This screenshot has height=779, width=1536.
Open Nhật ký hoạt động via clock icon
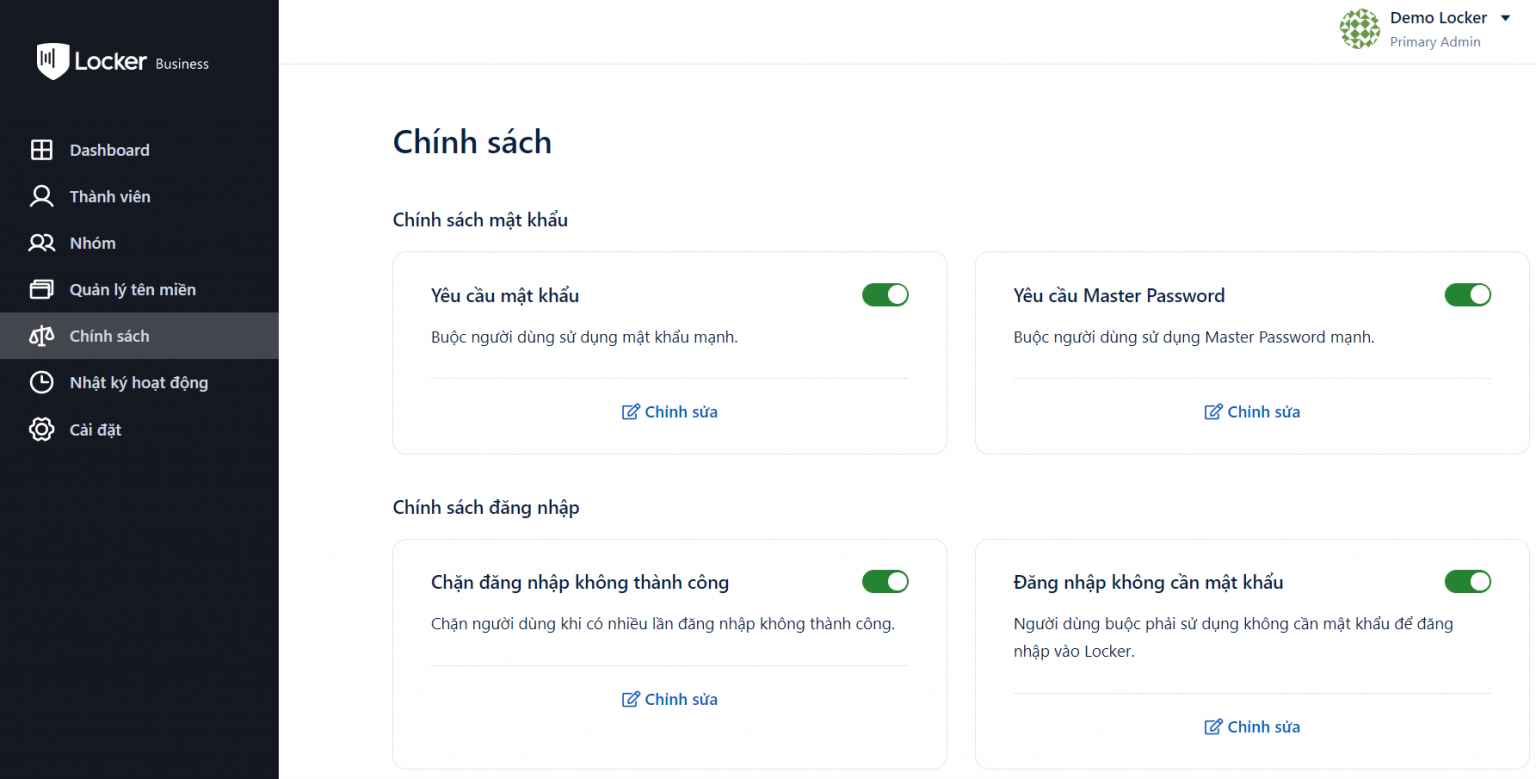(x=42, y=382)
